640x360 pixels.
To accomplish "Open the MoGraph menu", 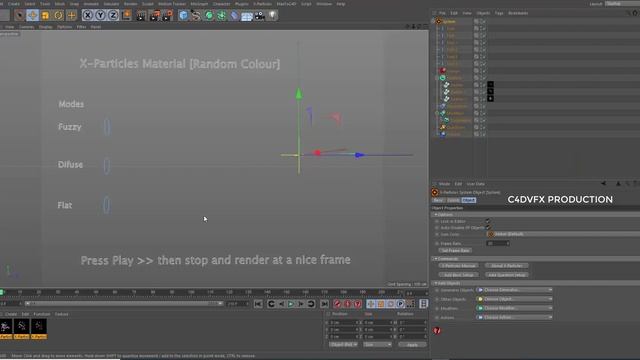I will pyautogui.click(x=199, y=4).
